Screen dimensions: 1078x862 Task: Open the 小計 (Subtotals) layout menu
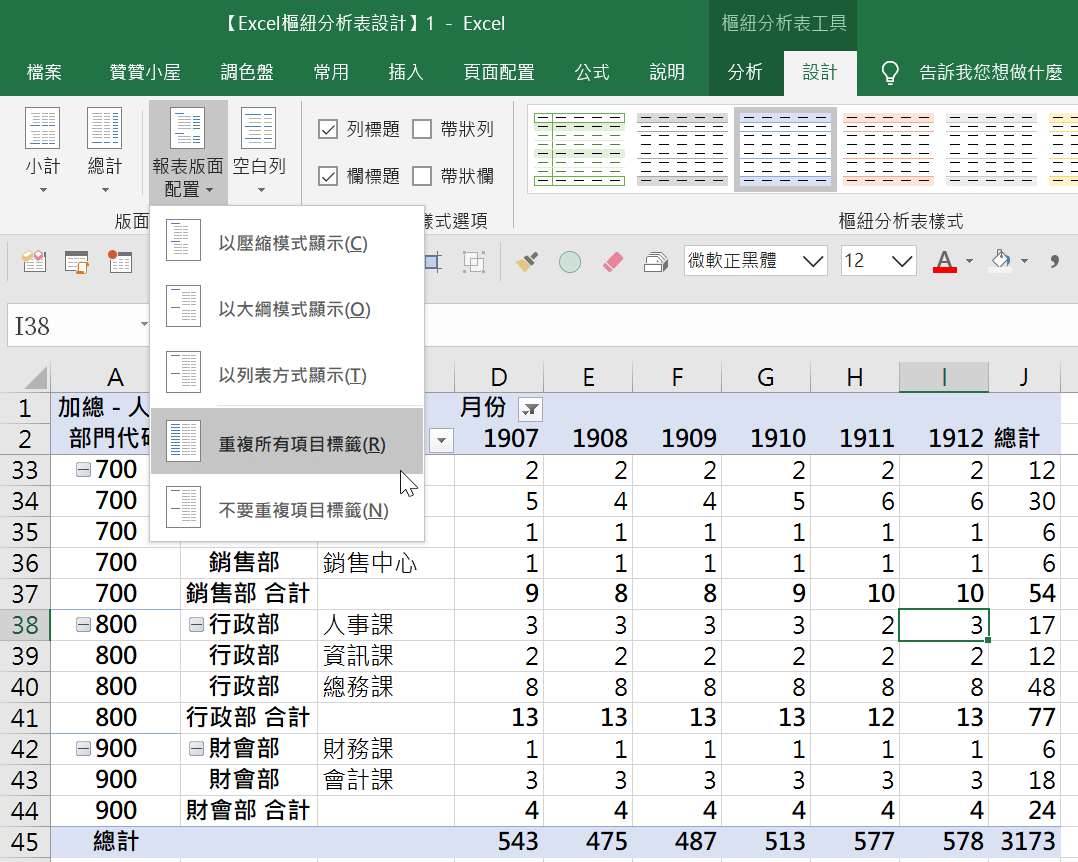coord(43,150)
